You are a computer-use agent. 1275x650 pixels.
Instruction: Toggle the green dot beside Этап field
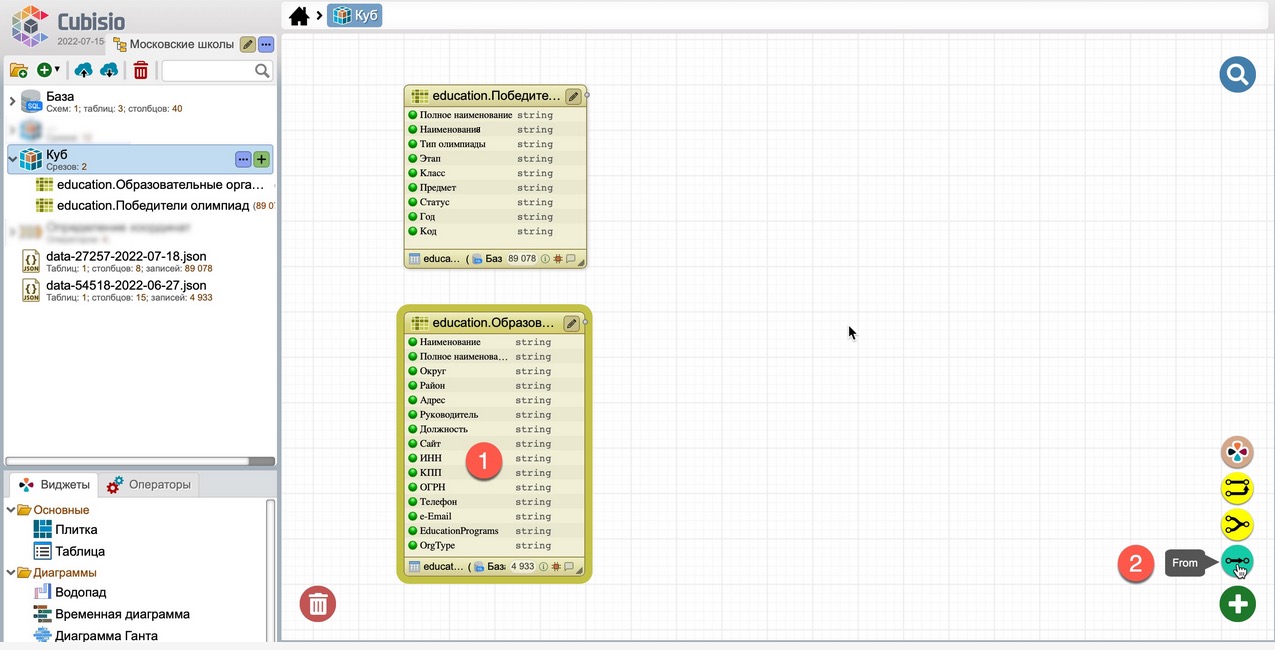pyautogui.click(x=412, y=158)
